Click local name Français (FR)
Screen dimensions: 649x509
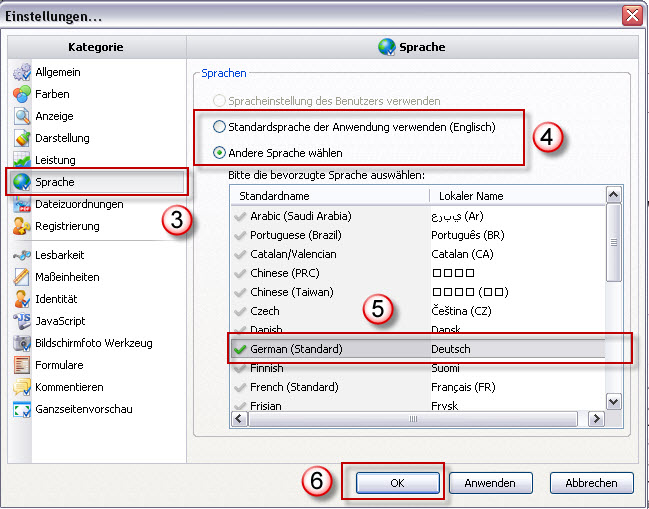(463, 387)
